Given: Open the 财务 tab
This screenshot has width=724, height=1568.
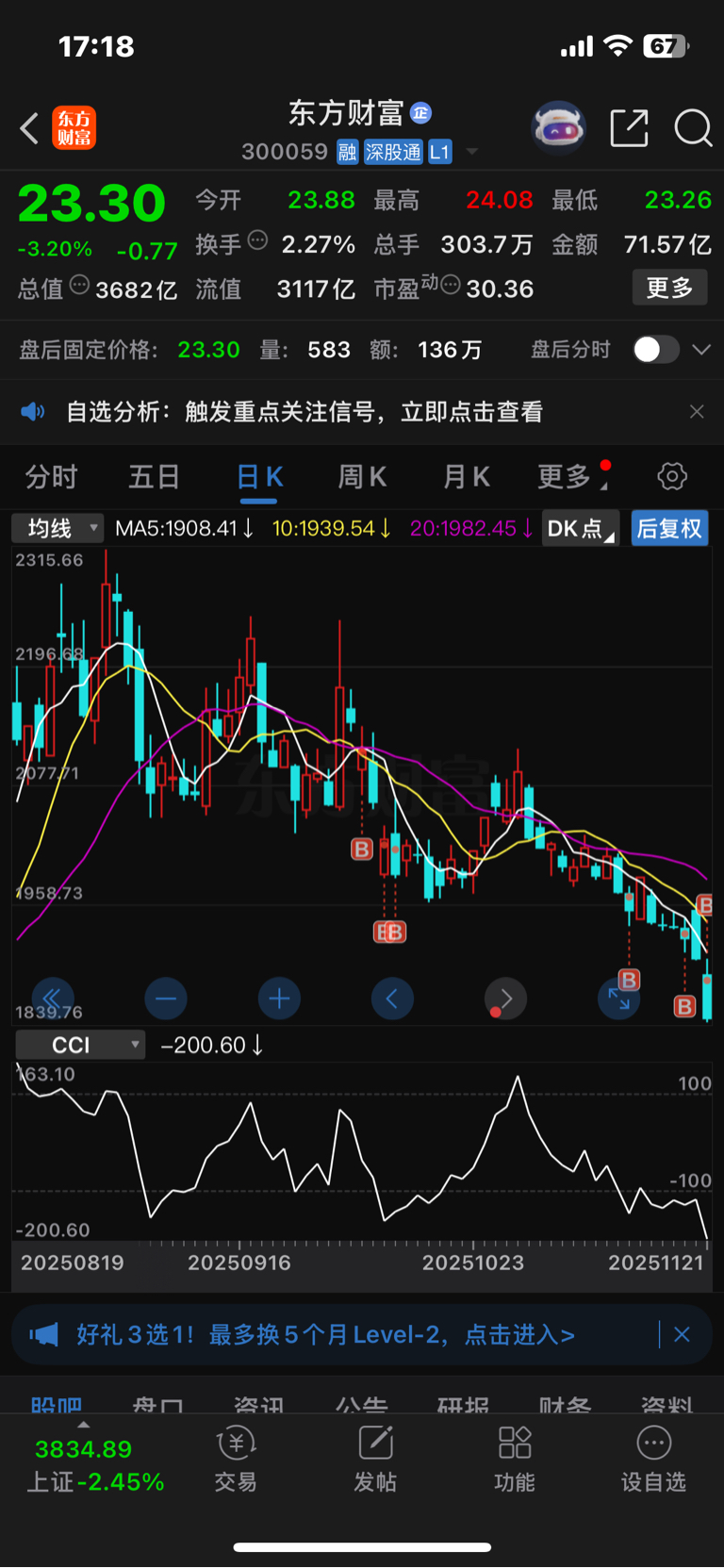Looking at the screenshot, I should [565, 1404].
